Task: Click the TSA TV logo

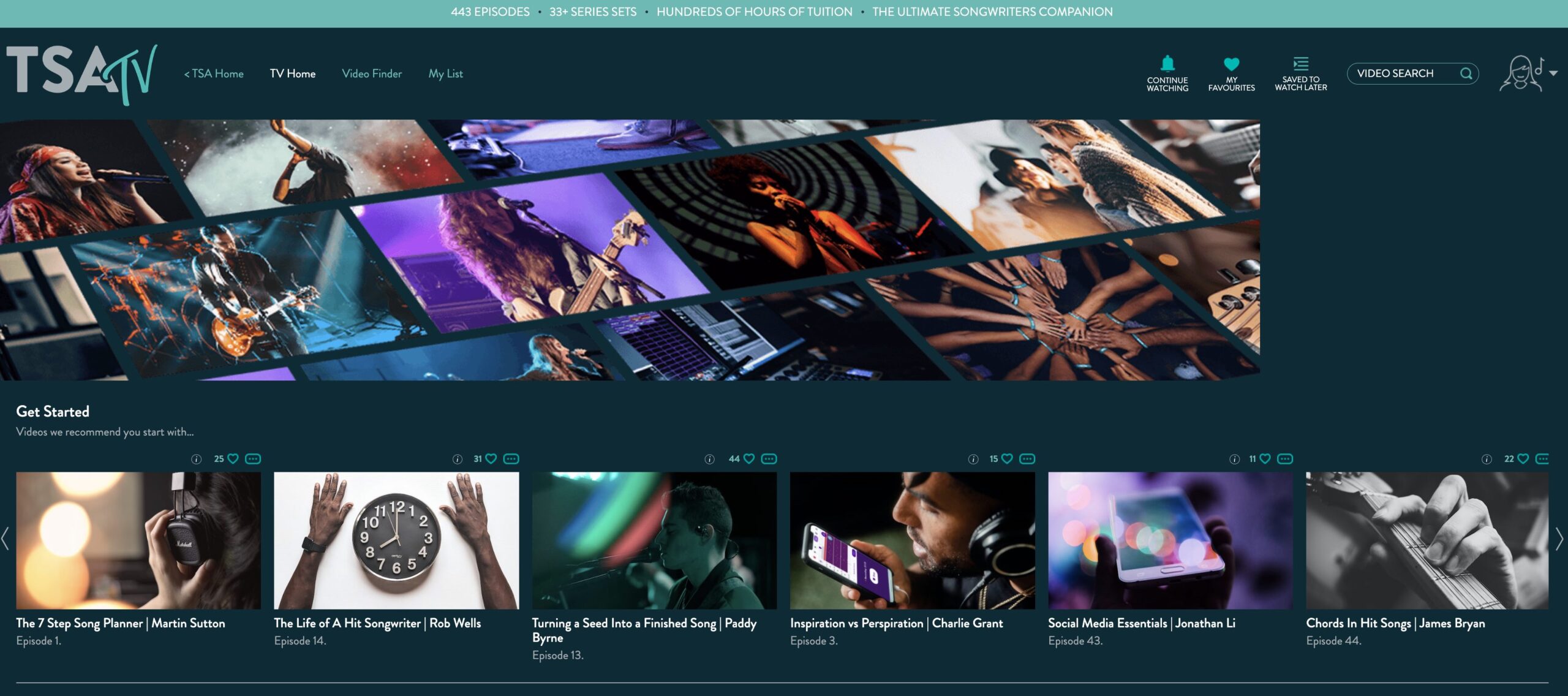Action: (x=81, y=74)
